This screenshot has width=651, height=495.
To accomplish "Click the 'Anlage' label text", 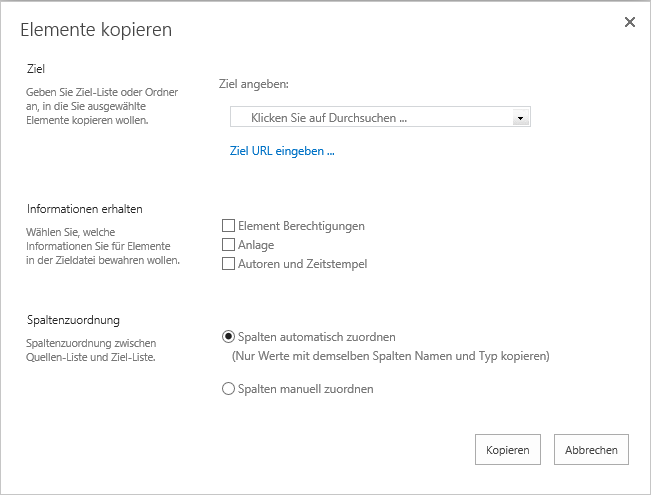I will (256, 245).
